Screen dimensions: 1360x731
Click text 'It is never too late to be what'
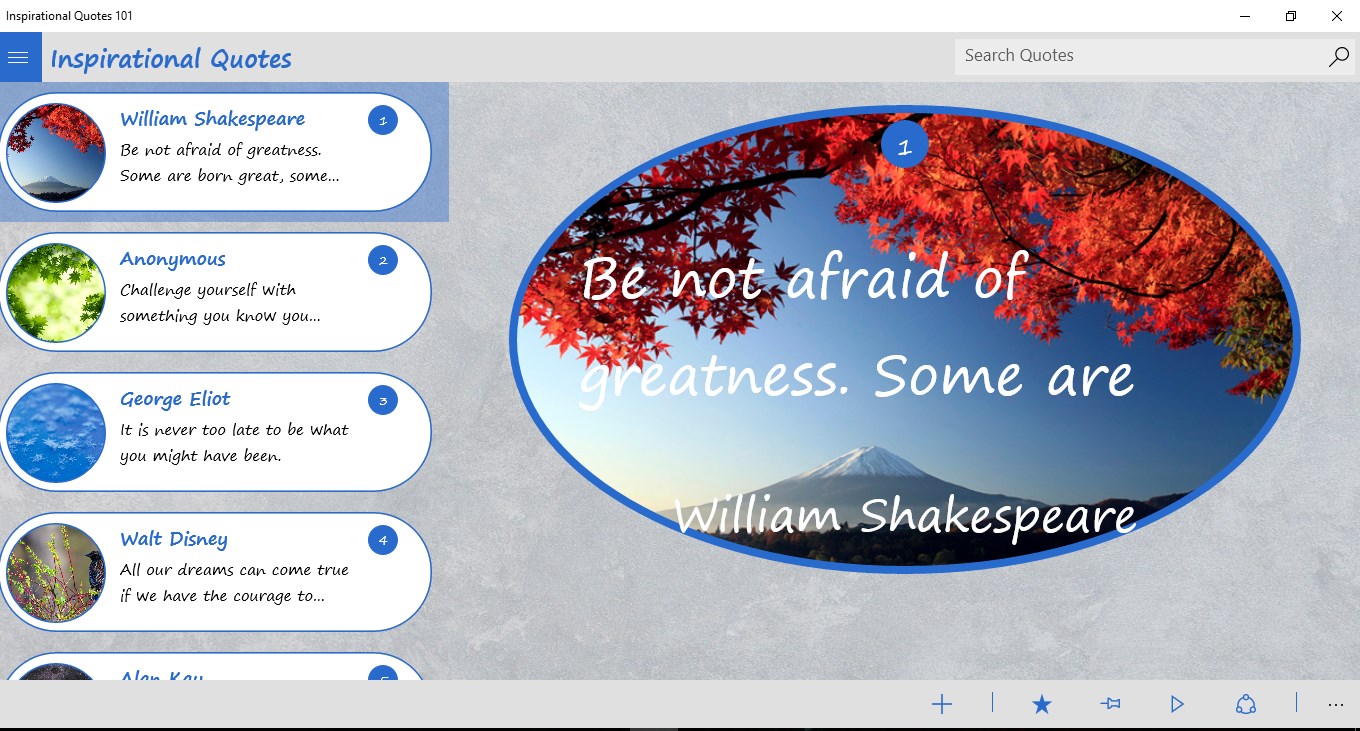pyautogui.click(x=234, y=430)
